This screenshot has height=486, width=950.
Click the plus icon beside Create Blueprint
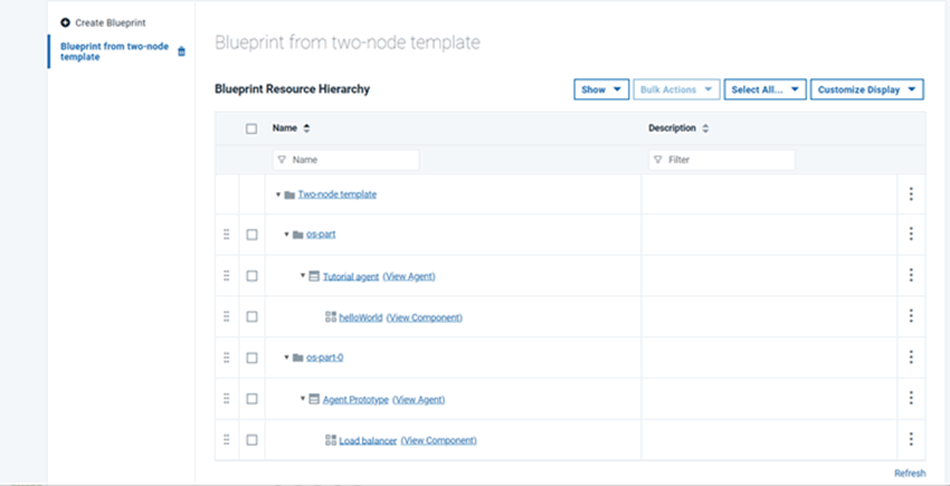tap(66, 22)
